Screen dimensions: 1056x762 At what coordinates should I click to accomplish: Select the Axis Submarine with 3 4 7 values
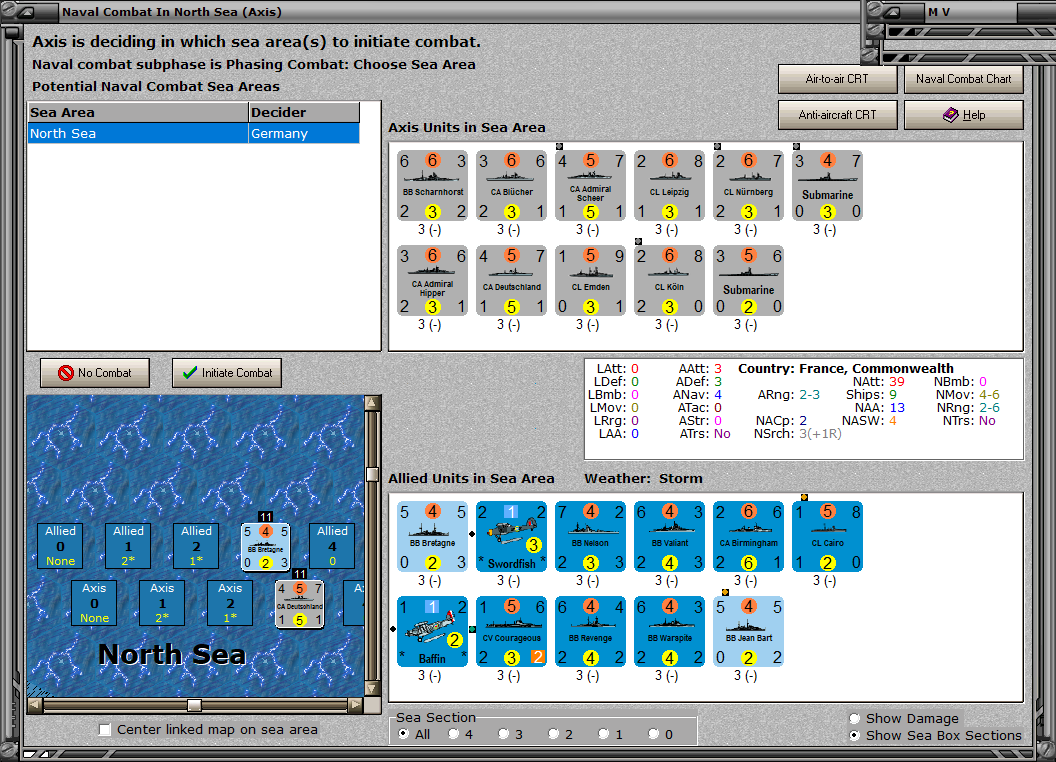[x=827, y=186]
